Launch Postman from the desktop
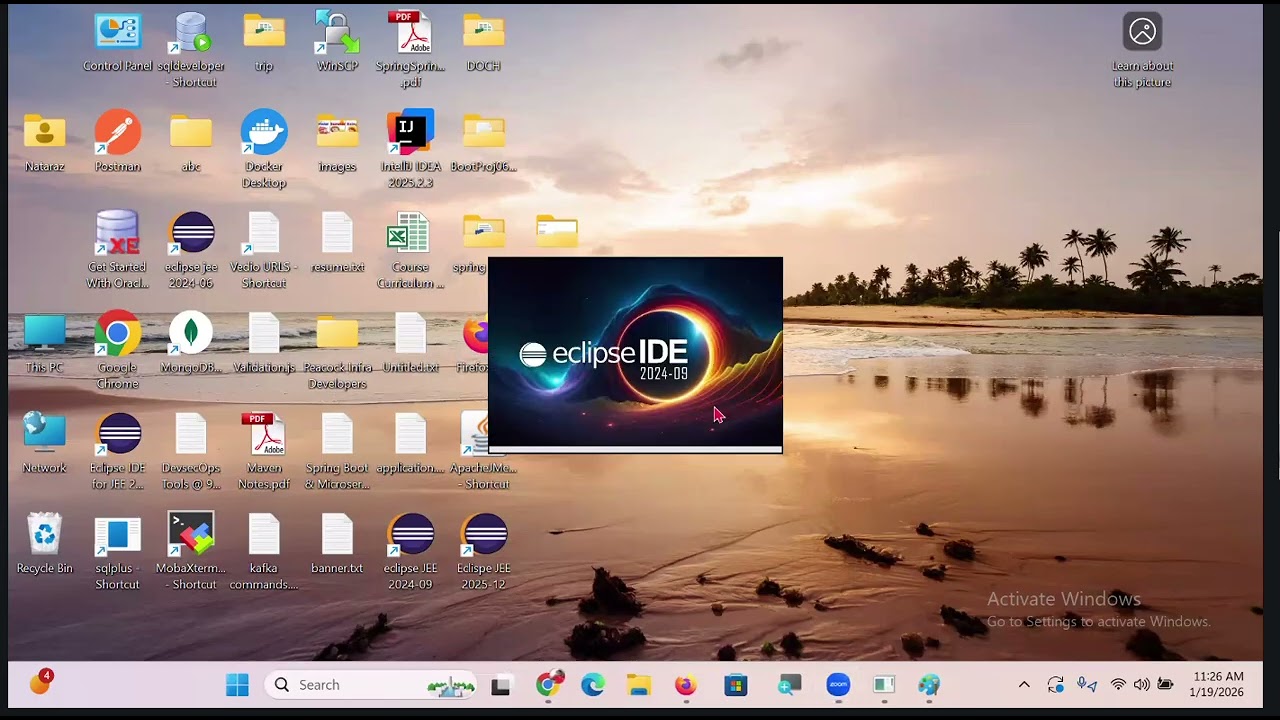The height and width of the screenshot is (720, 1280). coord(118,142)
